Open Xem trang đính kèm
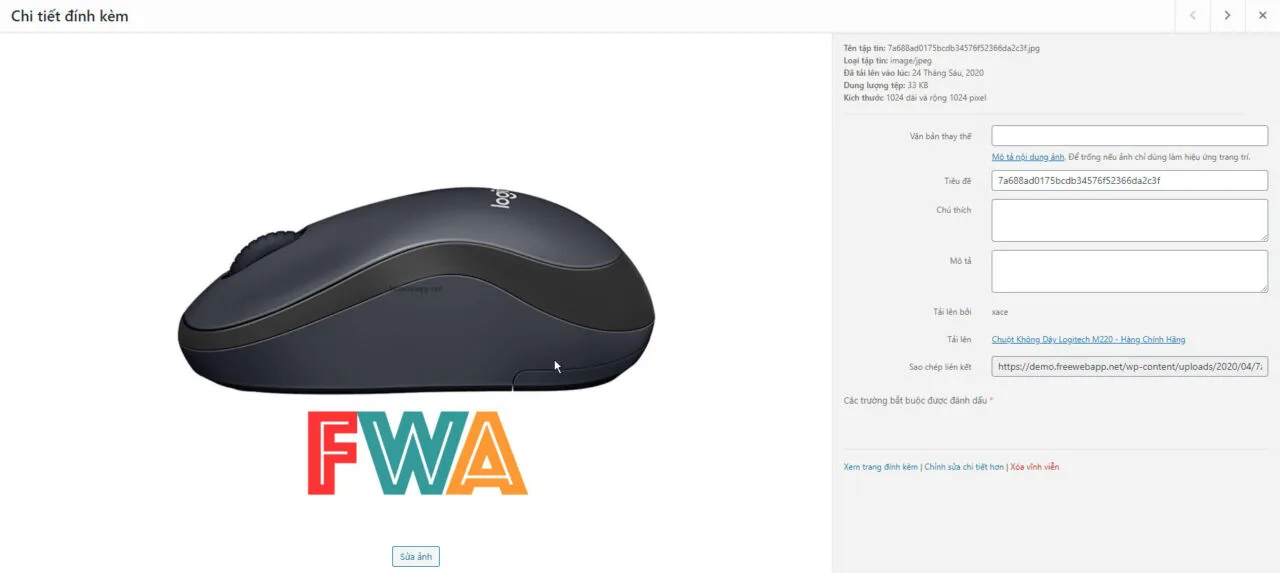Image resolution: width=1280 pixels, height=573 pixels. pyautogui.click(x=881, y=467)
